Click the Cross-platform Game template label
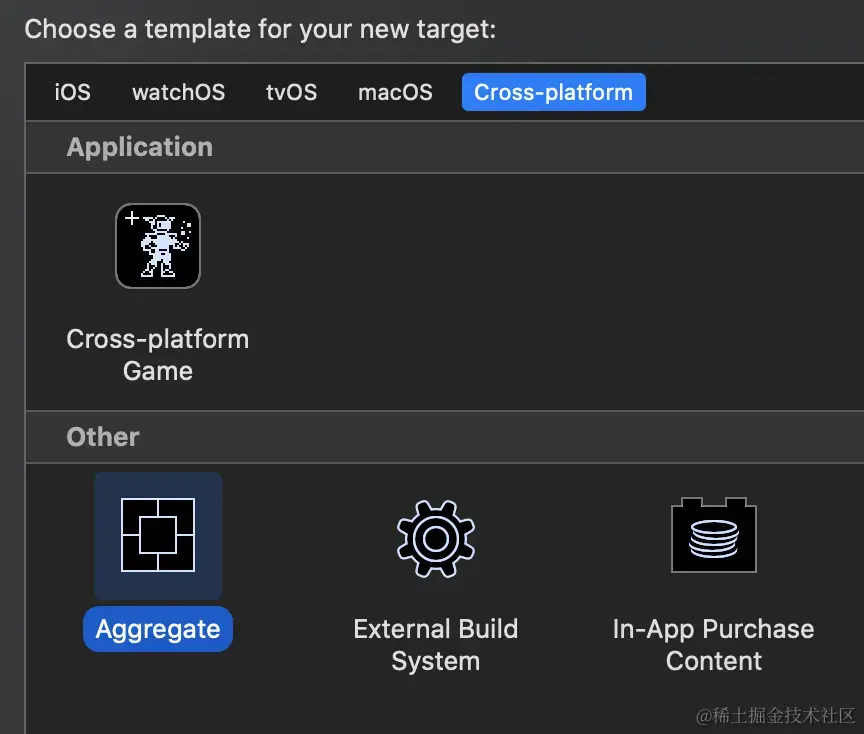 coord(157,354)
